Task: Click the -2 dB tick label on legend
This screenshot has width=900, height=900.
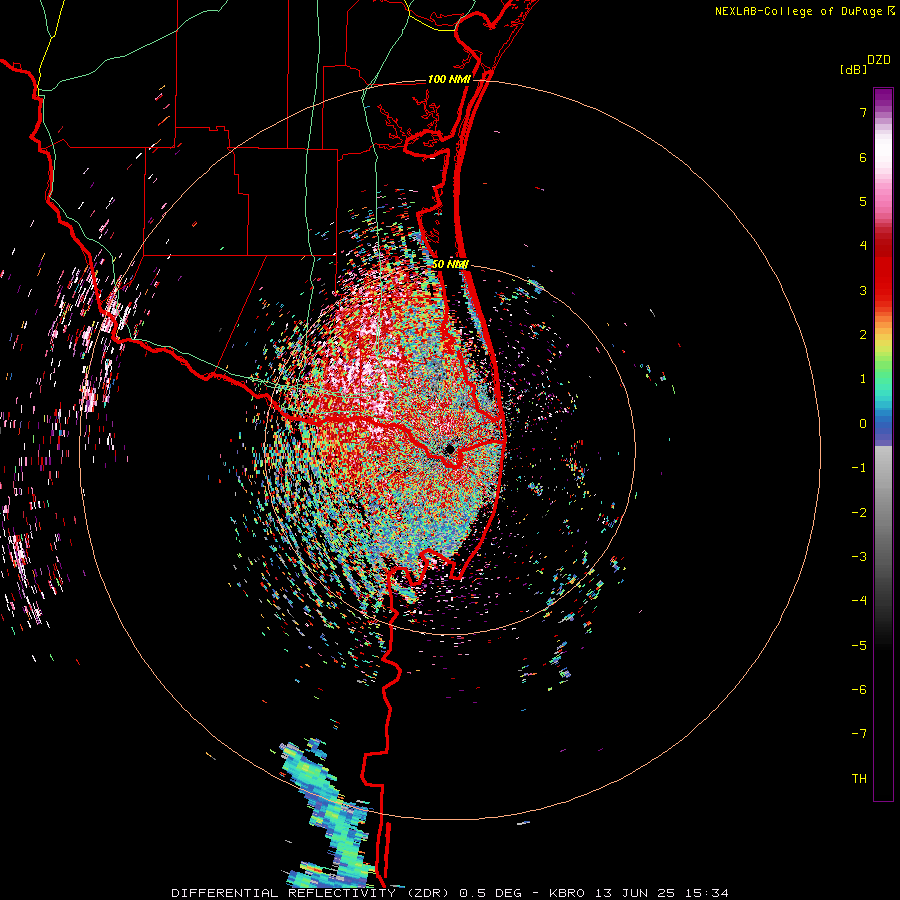Action: 859,512
